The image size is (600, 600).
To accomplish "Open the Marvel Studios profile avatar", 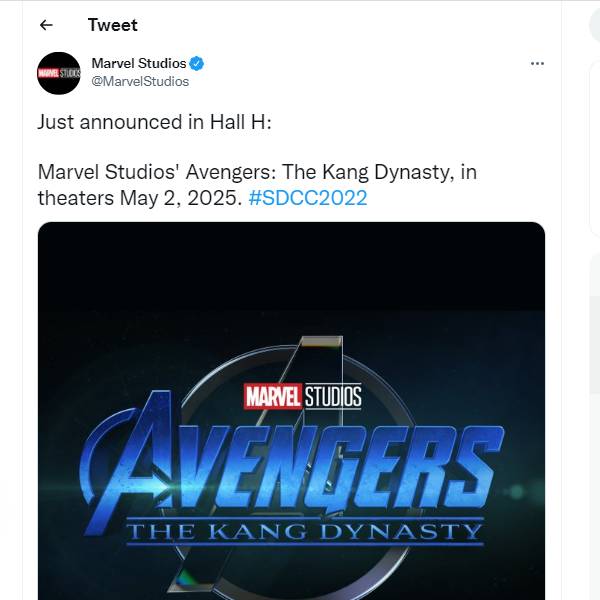I will (x=59, y=73).
